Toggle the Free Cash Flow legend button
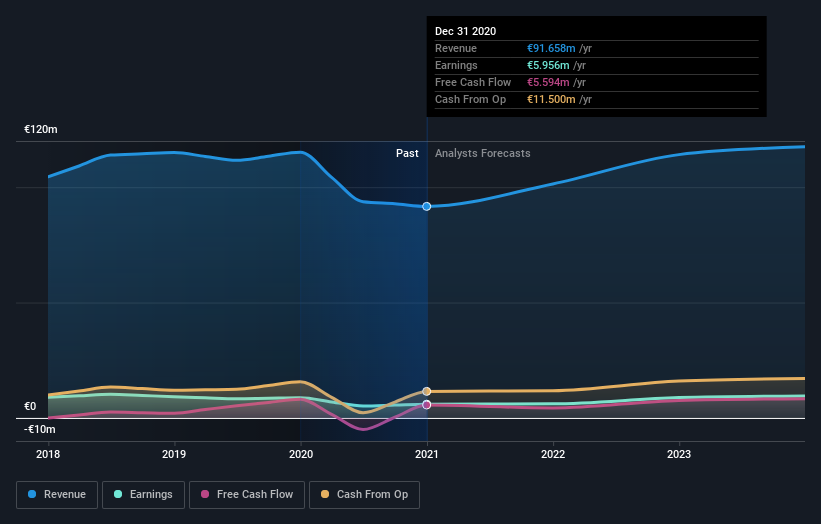The image size is (821, 524). (247, 495)
